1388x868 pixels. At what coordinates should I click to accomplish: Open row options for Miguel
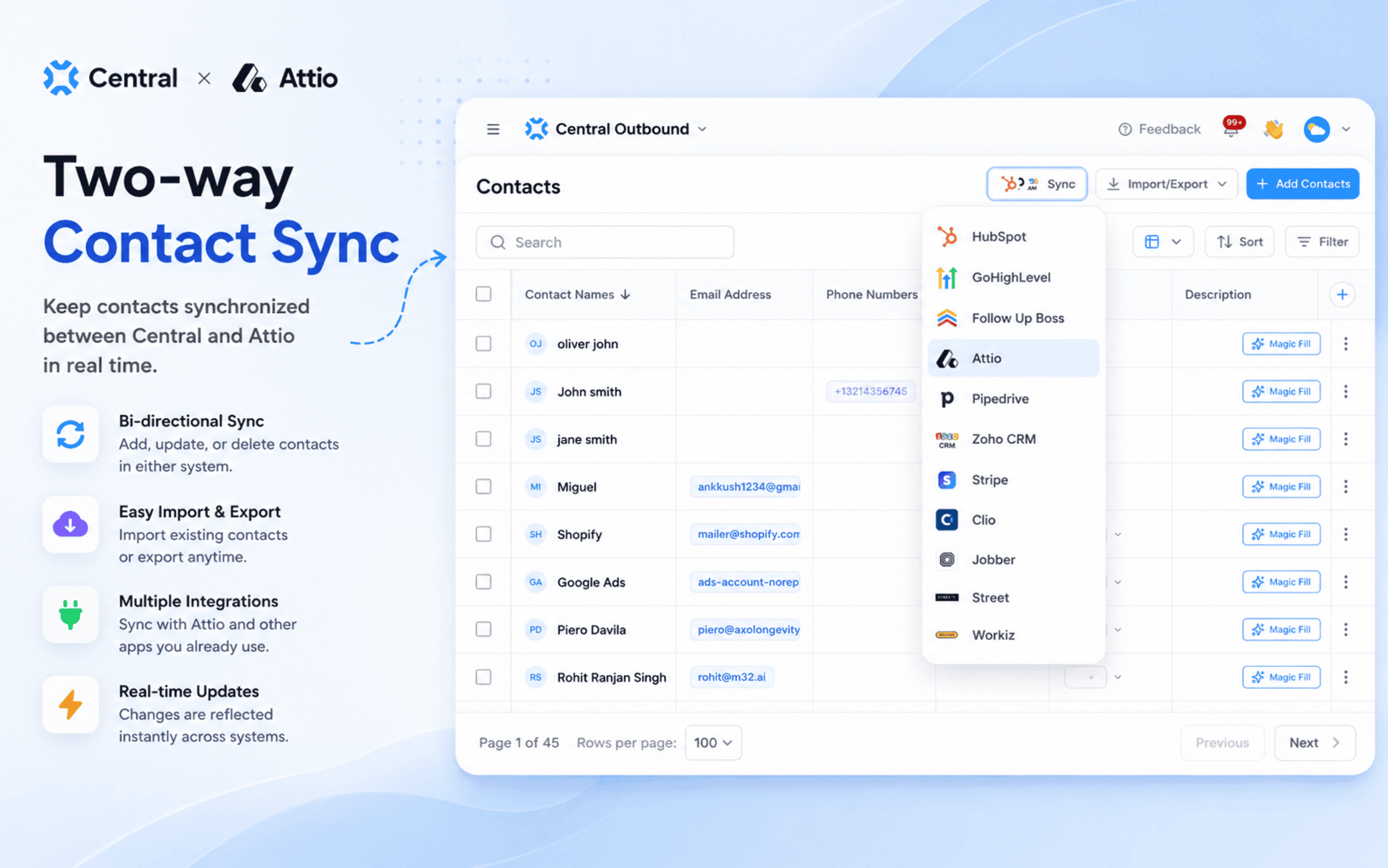click(x=1346, y=487)
